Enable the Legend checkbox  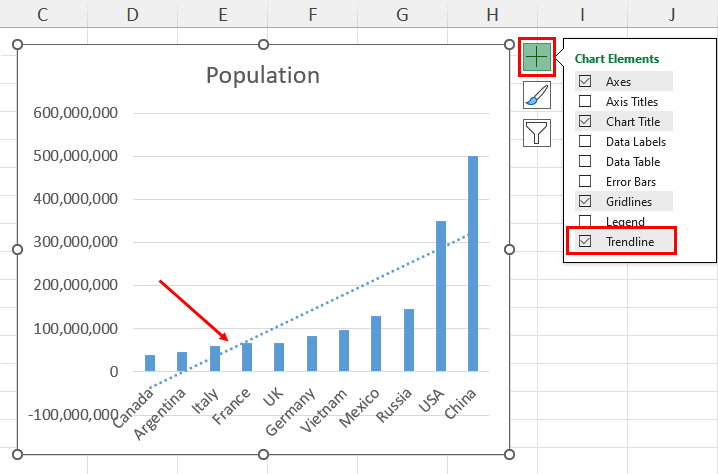585,221
